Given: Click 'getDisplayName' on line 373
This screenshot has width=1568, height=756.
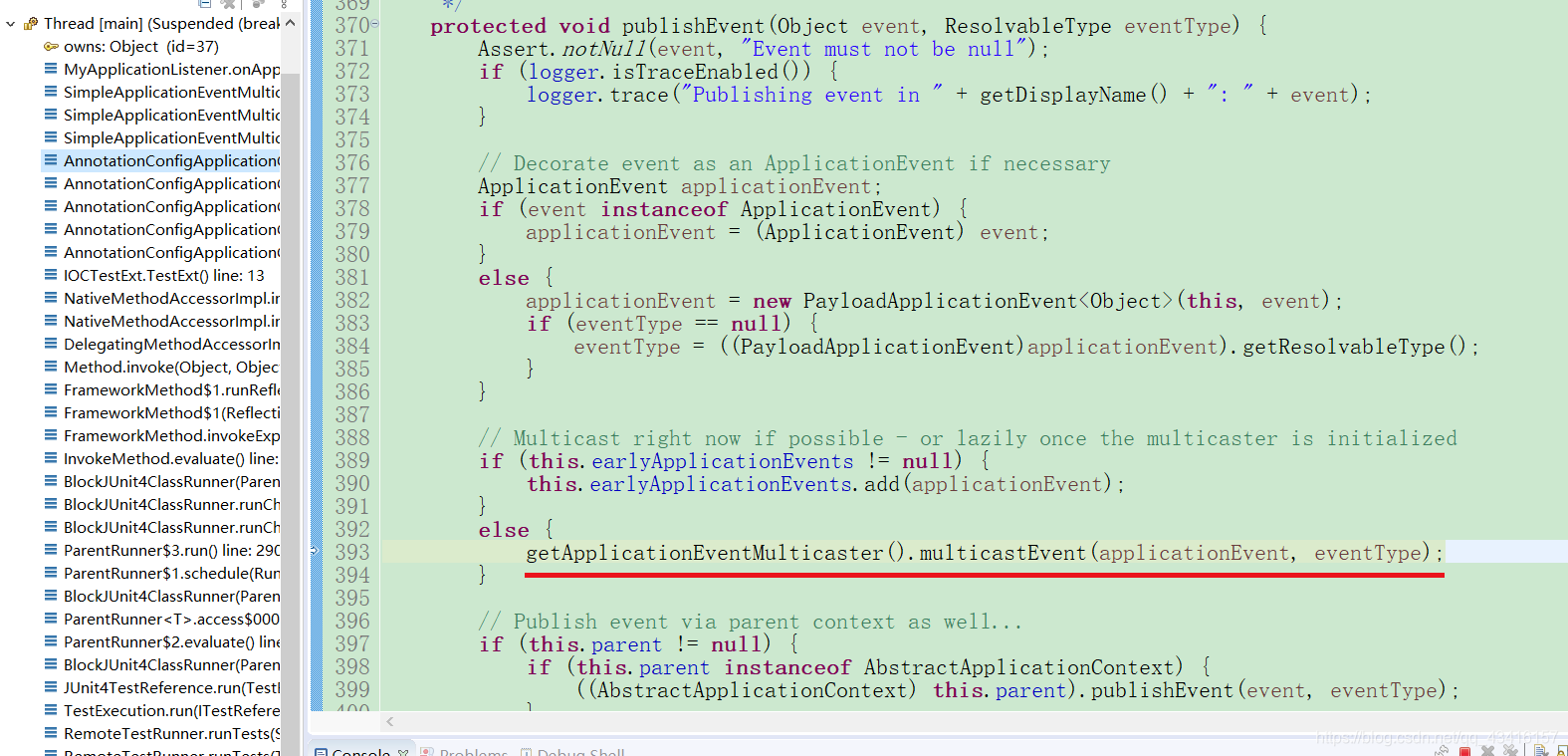Looking at the screenshot, I should [x=1062, y=95].
